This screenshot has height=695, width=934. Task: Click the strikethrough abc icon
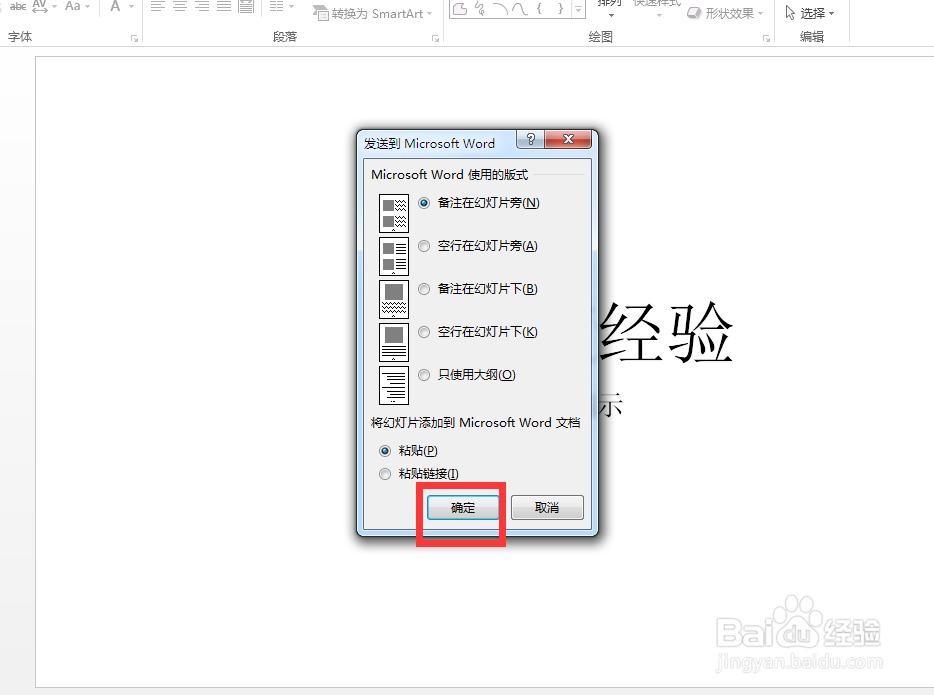18,7
